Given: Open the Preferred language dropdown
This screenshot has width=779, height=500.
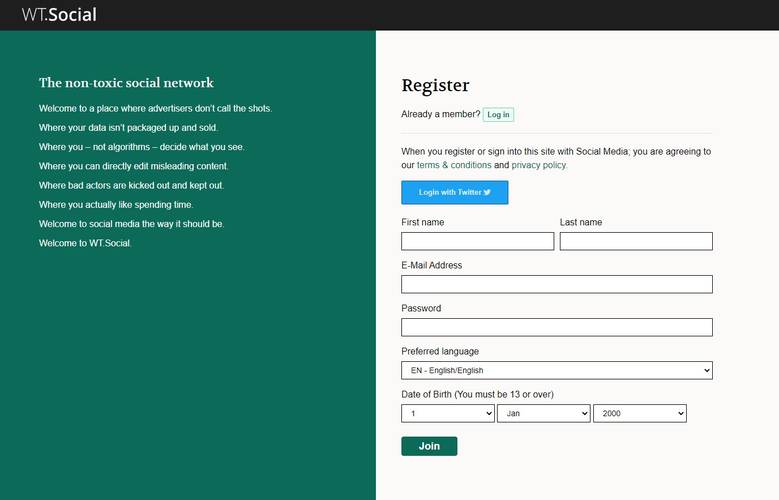Looking at the screenshot, I should pos(557,370).
